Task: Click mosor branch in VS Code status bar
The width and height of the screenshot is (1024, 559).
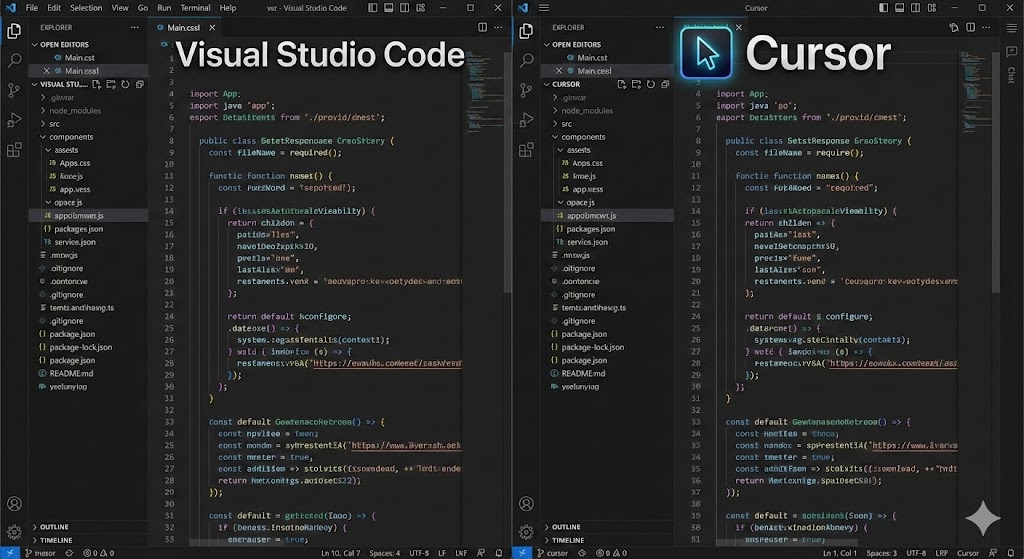Action: click(x=40, y=553)
